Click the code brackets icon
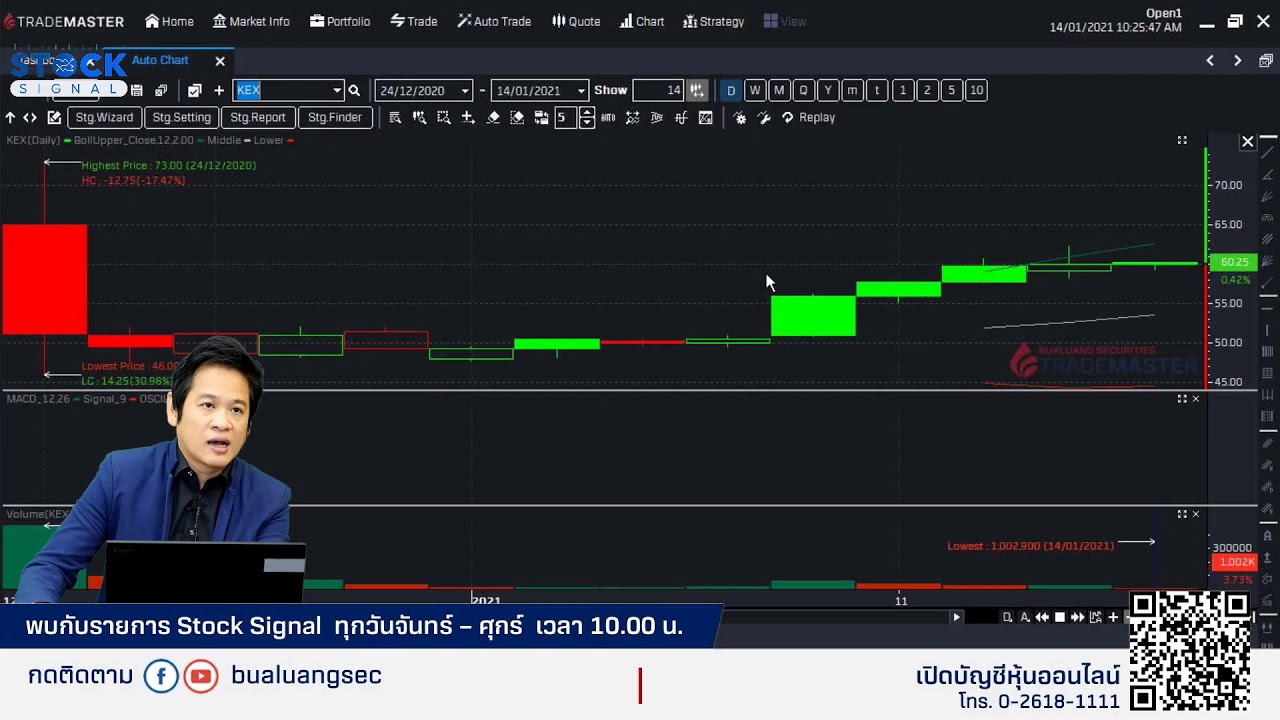This screenshot has width=1280, height=720. click(x=30, y=117)
